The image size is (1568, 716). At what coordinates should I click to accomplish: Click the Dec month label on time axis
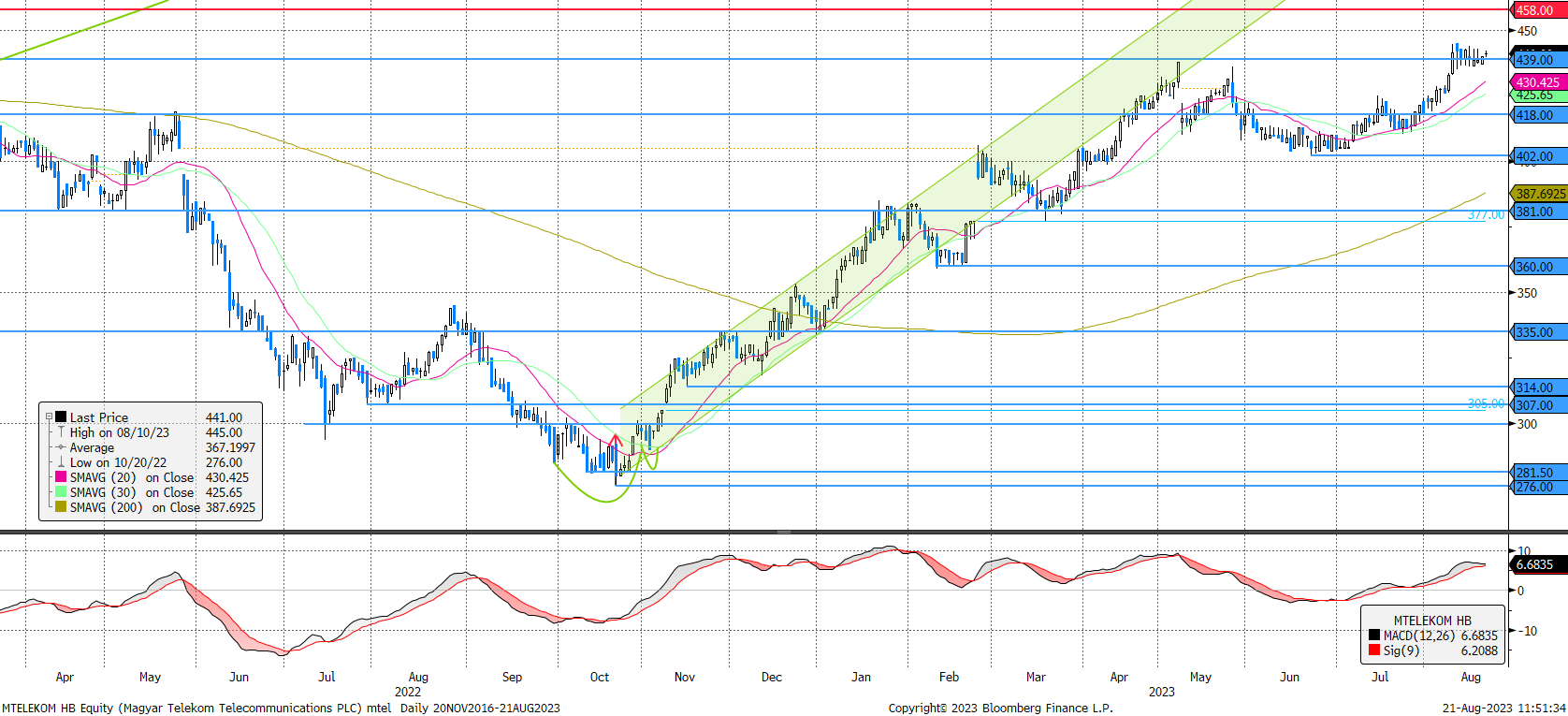[x=772, y=677]
